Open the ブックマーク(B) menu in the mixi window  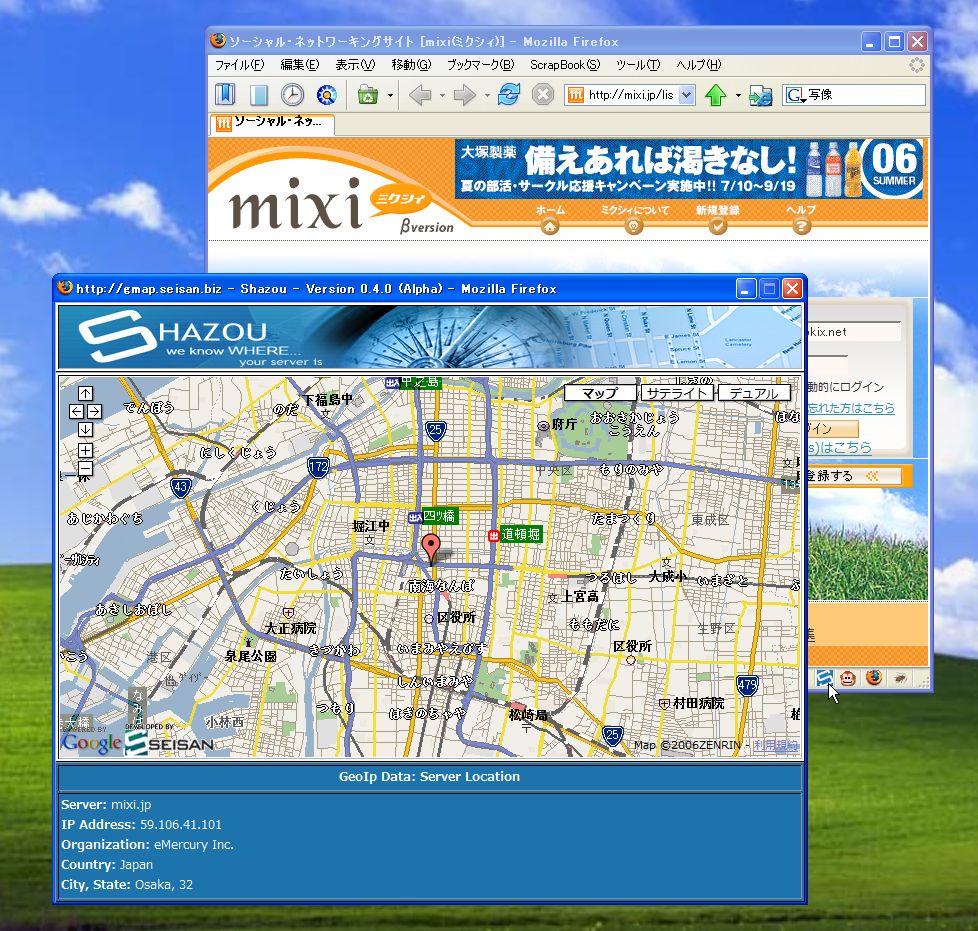480,65
